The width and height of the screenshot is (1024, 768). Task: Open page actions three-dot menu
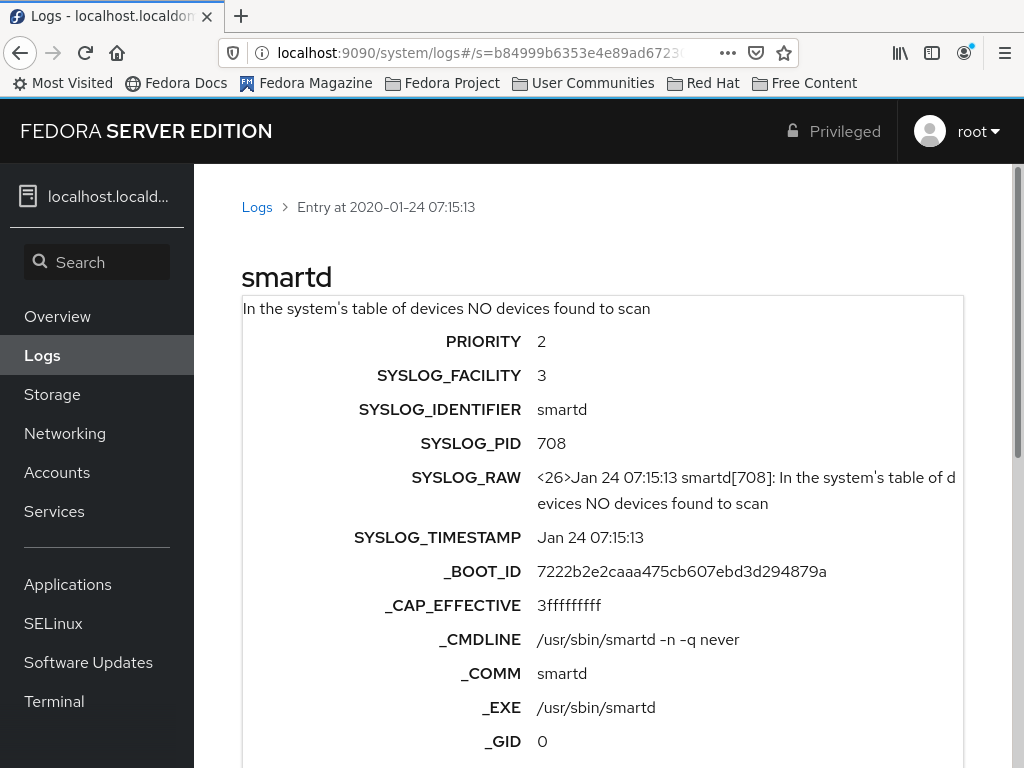[728, 53]
